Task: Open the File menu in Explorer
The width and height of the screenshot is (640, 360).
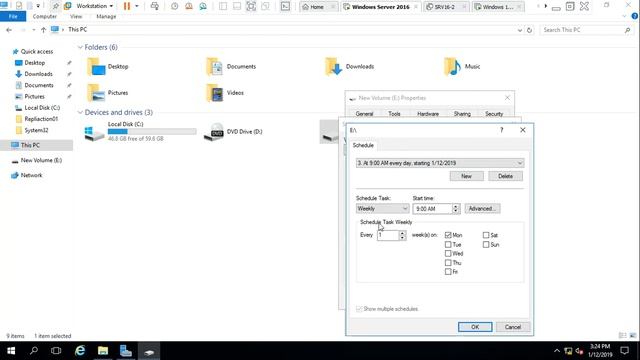Action: click(13, 17)
